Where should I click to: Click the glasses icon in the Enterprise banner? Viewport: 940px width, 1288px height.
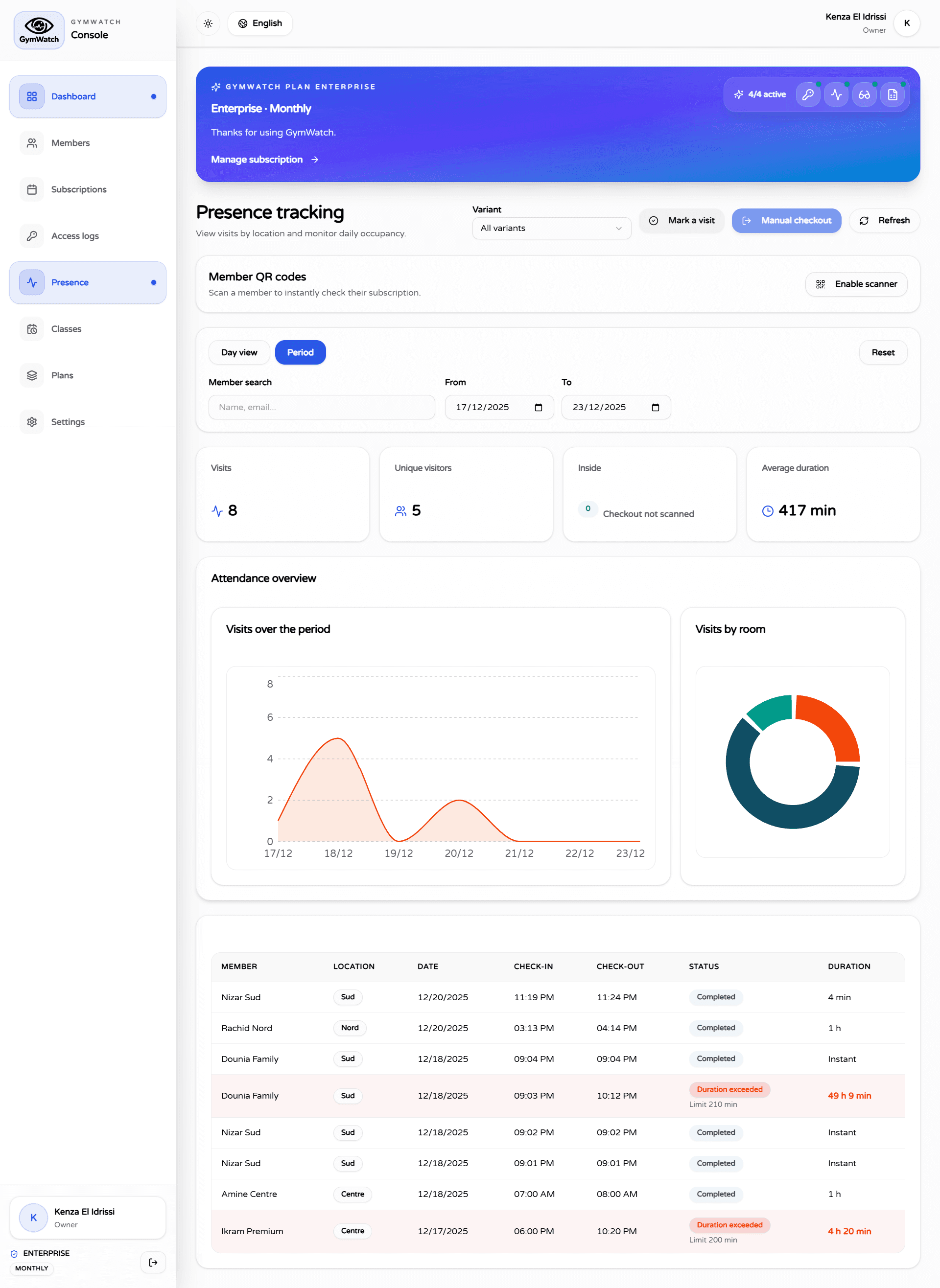[x=864, y=94]
